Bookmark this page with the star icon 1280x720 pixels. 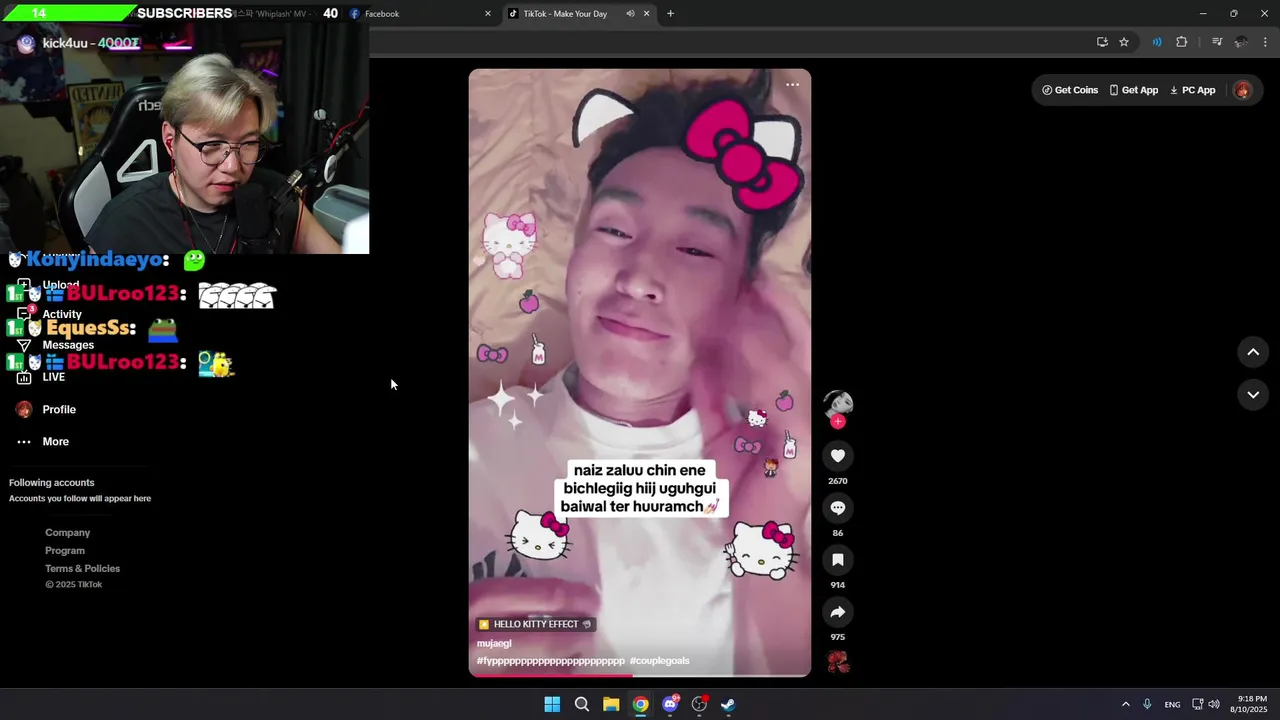click(1124, 42)
